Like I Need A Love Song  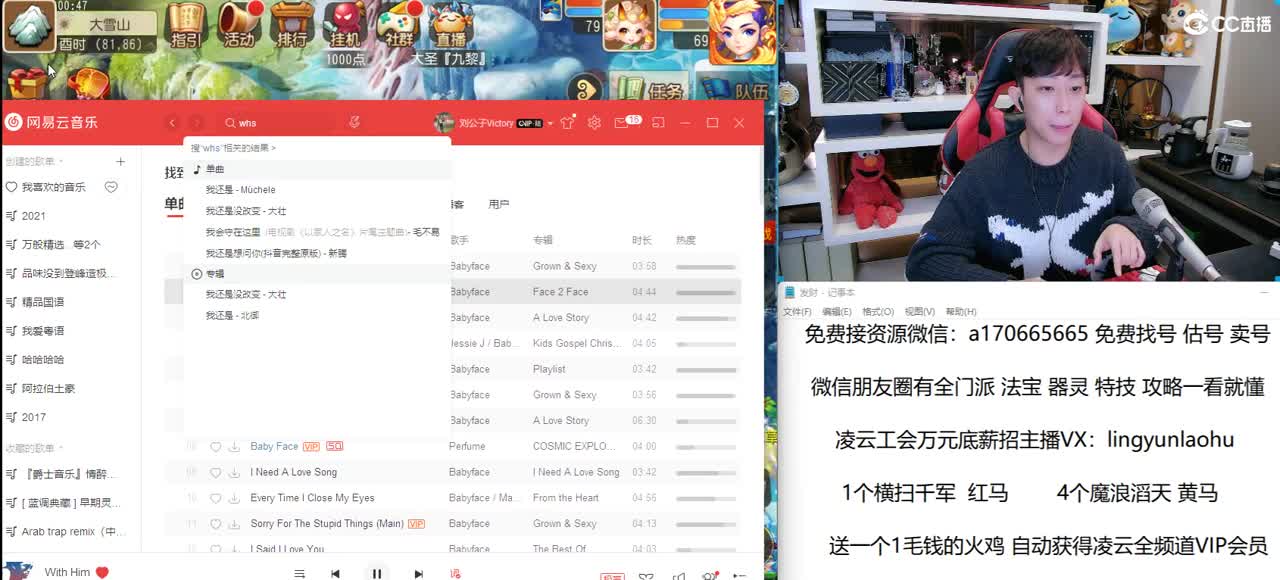coord(215,472)
